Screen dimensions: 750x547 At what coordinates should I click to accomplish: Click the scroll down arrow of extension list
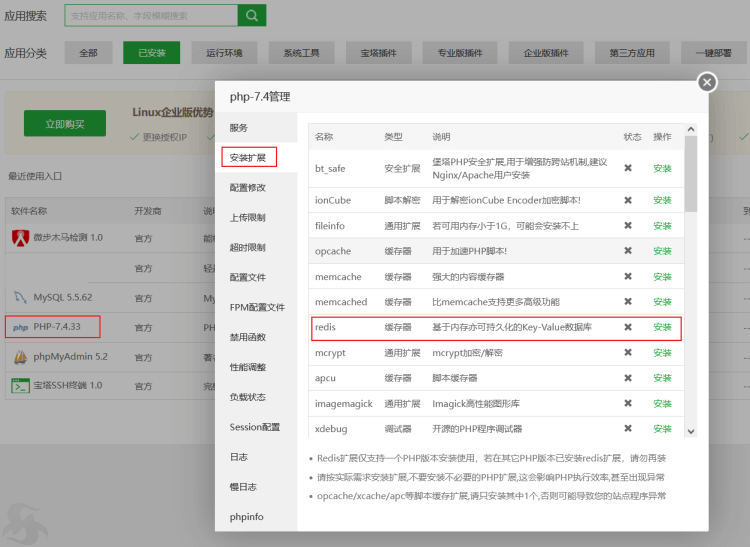(691, 431)
